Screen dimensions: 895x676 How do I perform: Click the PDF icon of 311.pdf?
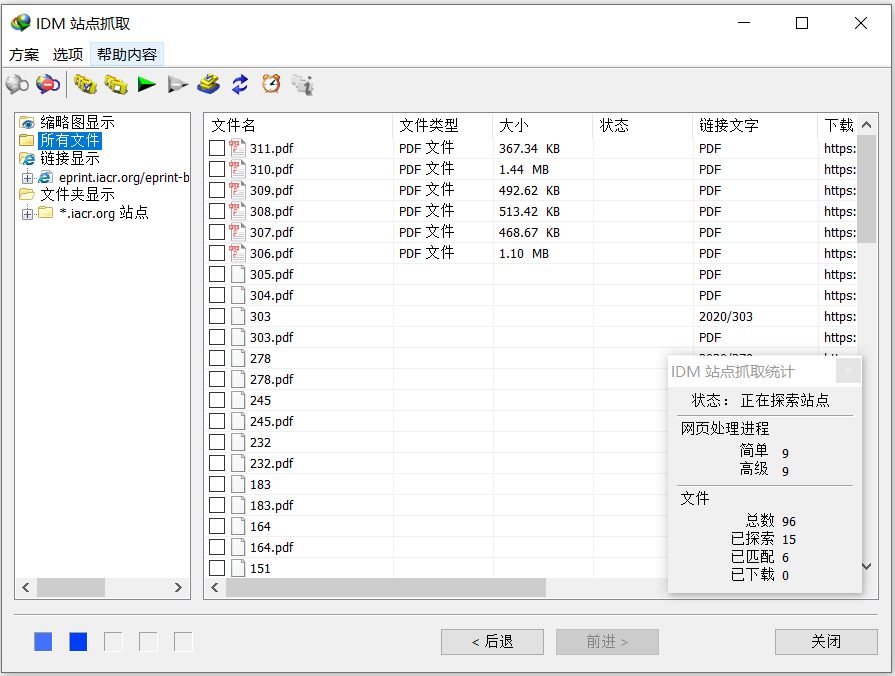click(237, 148)
